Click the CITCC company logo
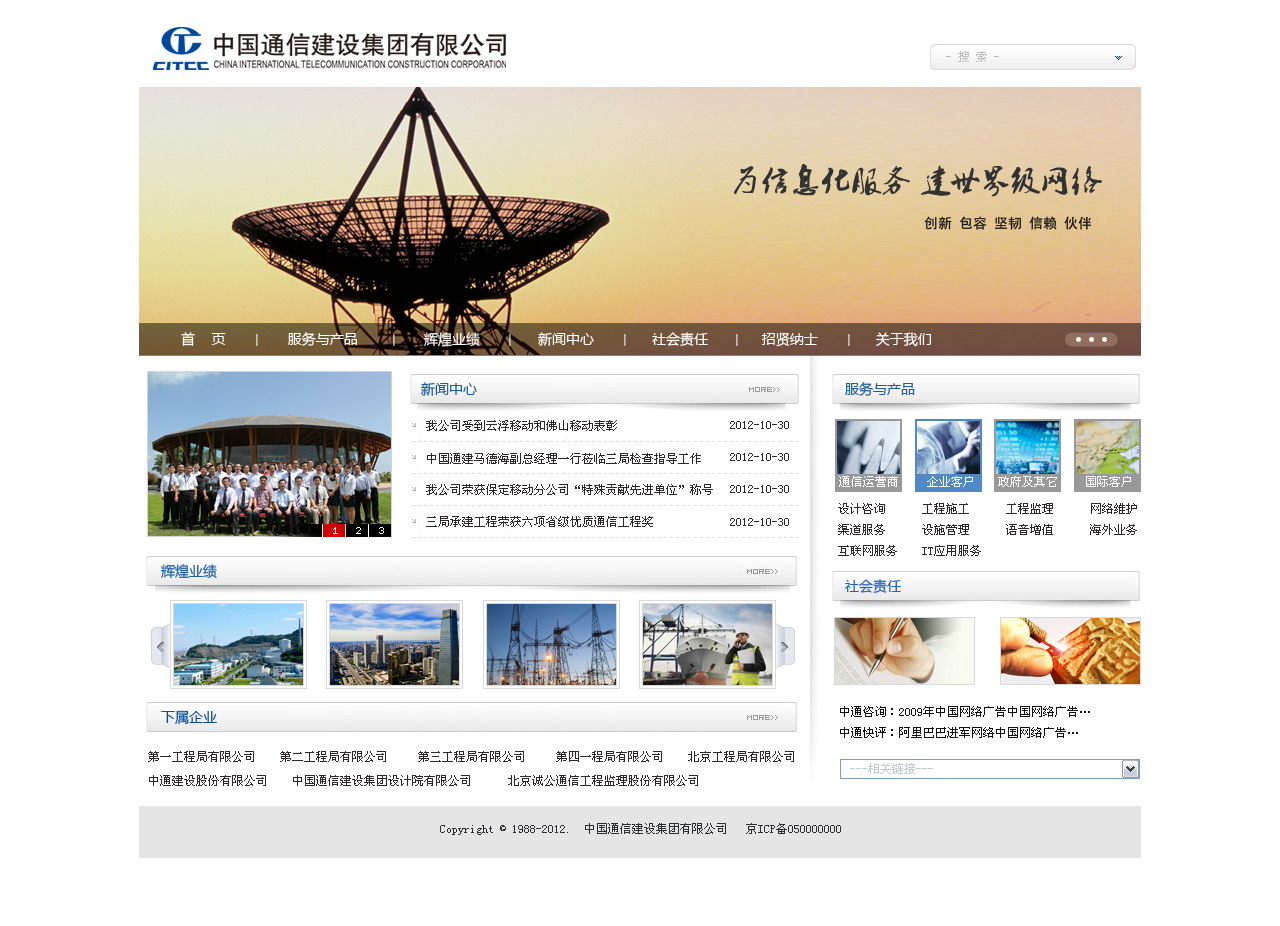 coord(329,49)
